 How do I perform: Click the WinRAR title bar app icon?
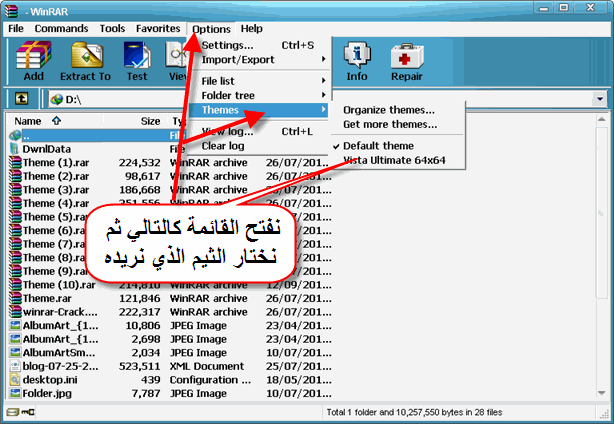pos(12,11)
